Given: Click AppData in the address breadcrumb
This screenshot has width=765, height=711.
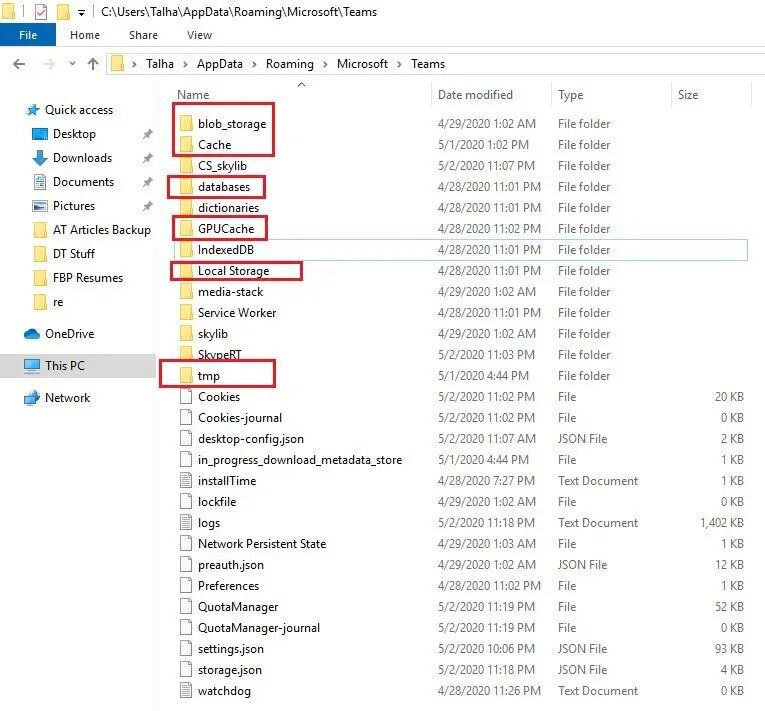Looking at the screenshot, I should 220,64.
